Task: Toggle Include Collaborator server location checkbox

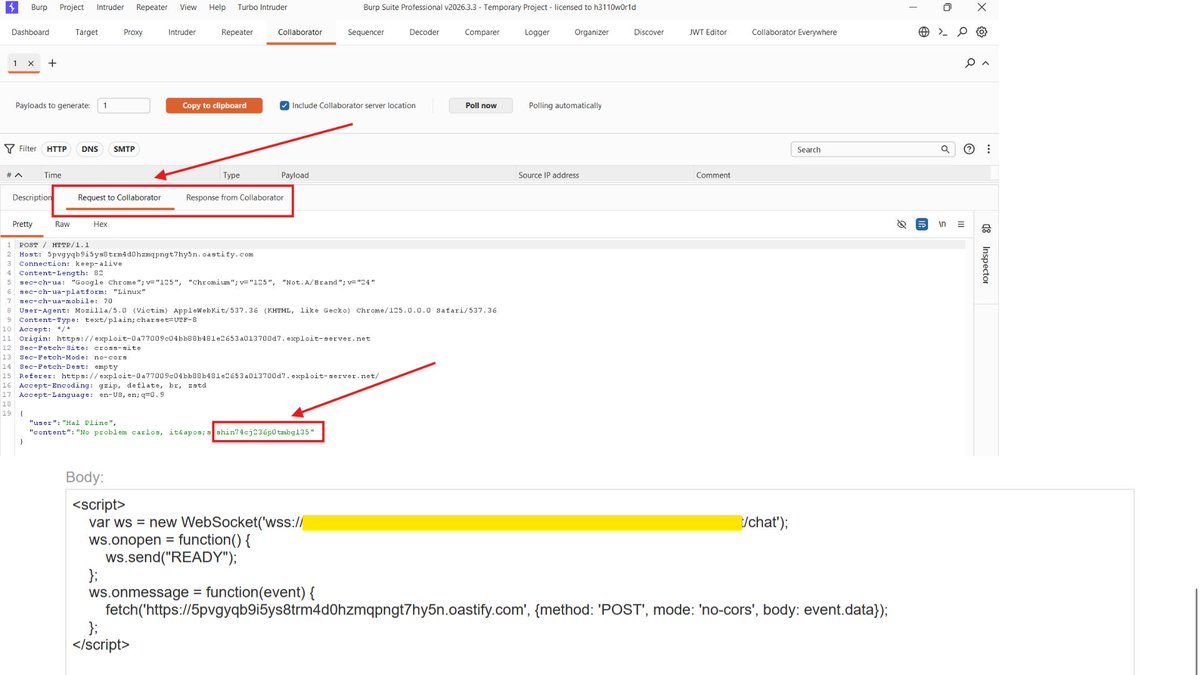Action: pos(285,105)
